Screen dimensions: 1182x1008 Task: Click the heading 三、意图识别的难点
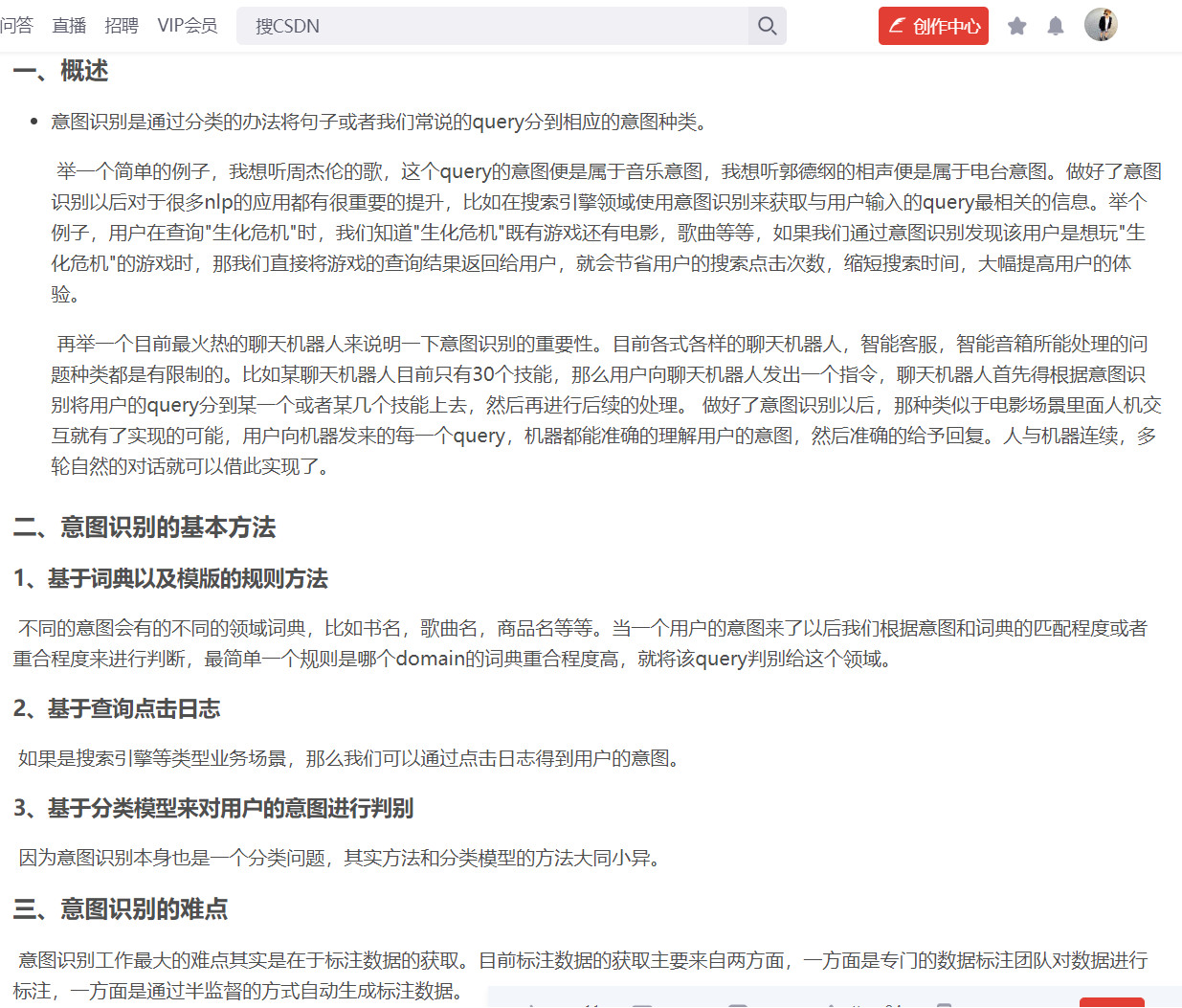[121, 909]
